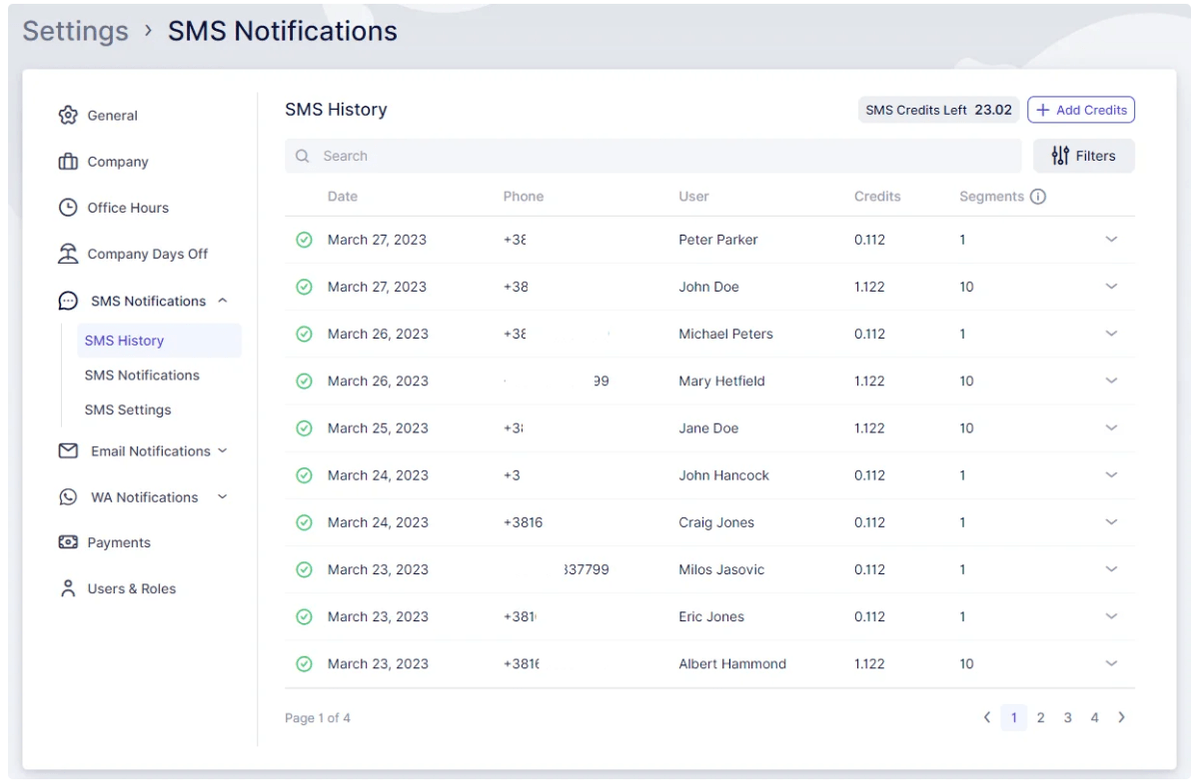Open Users & Roles page
This screenshot has width=1200, height=784.
tap(131, 589)
